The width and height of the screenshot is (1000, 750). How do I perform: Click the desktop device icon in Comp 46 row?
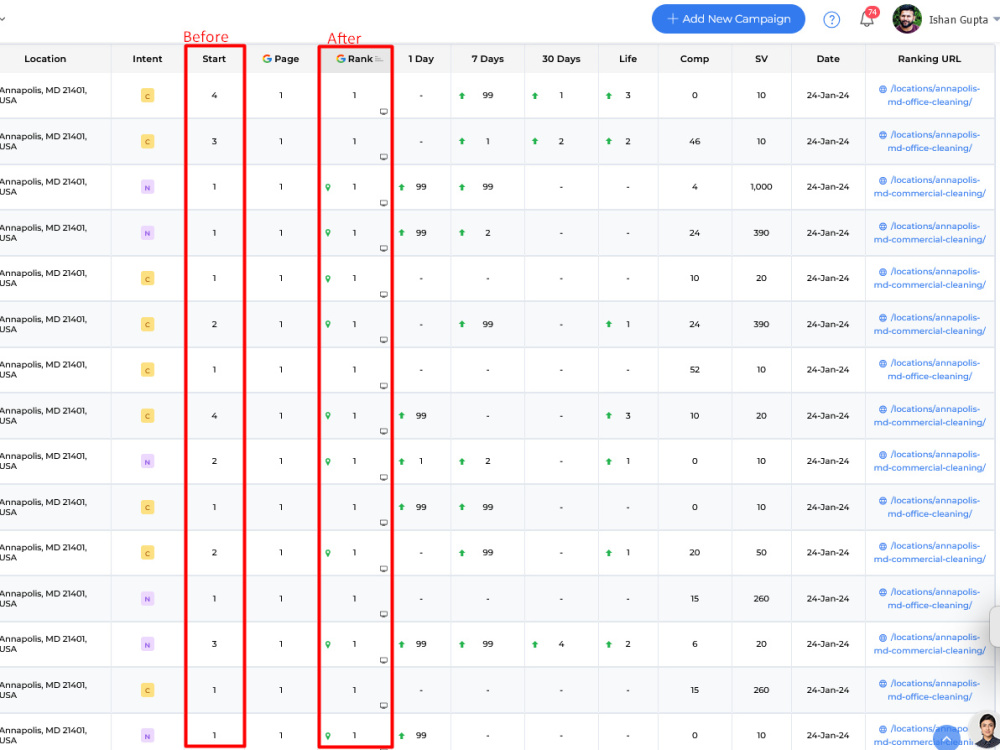point(384,157)
